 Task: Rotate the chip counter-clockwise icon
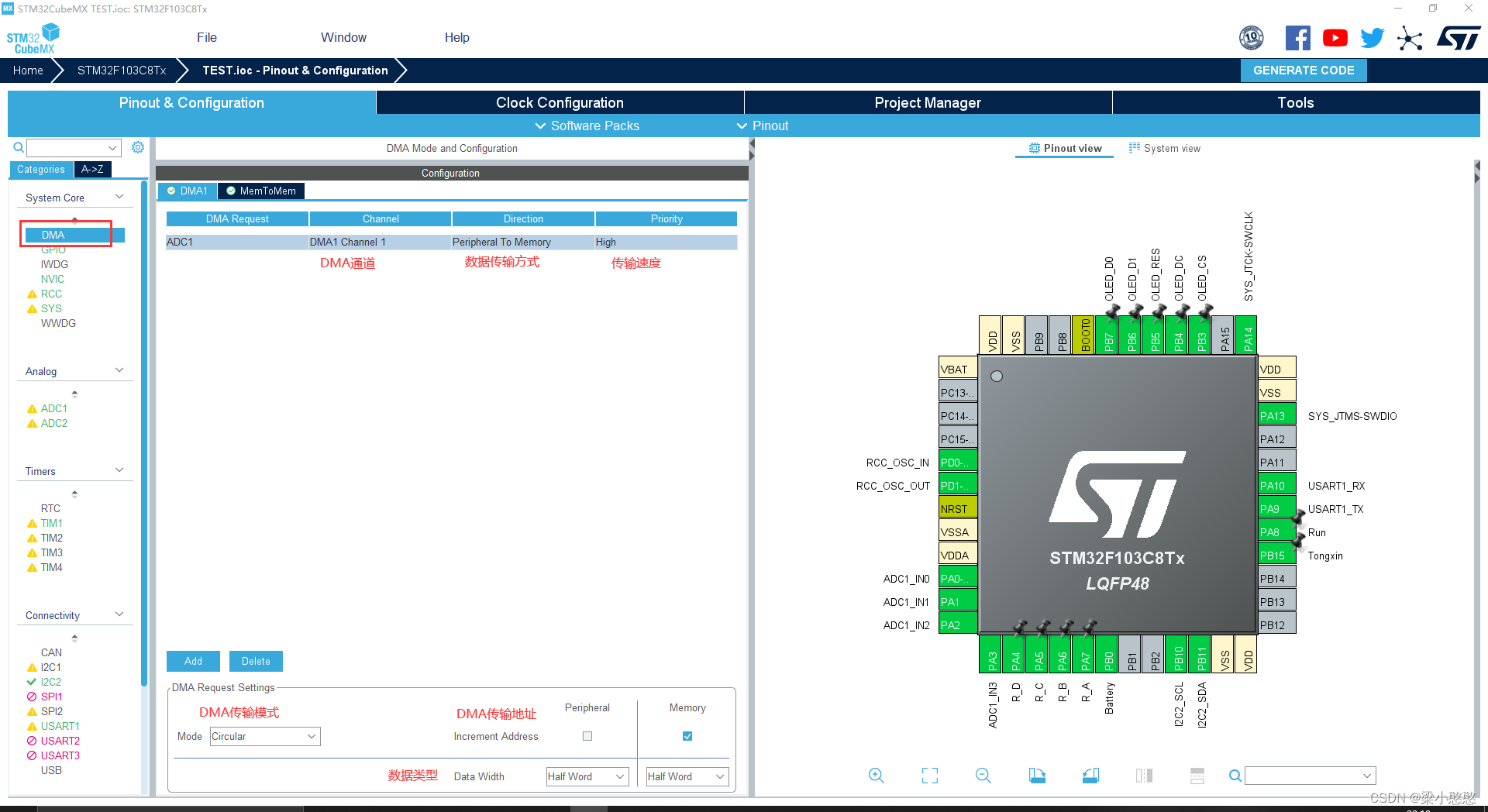[x=1090, y=776]
